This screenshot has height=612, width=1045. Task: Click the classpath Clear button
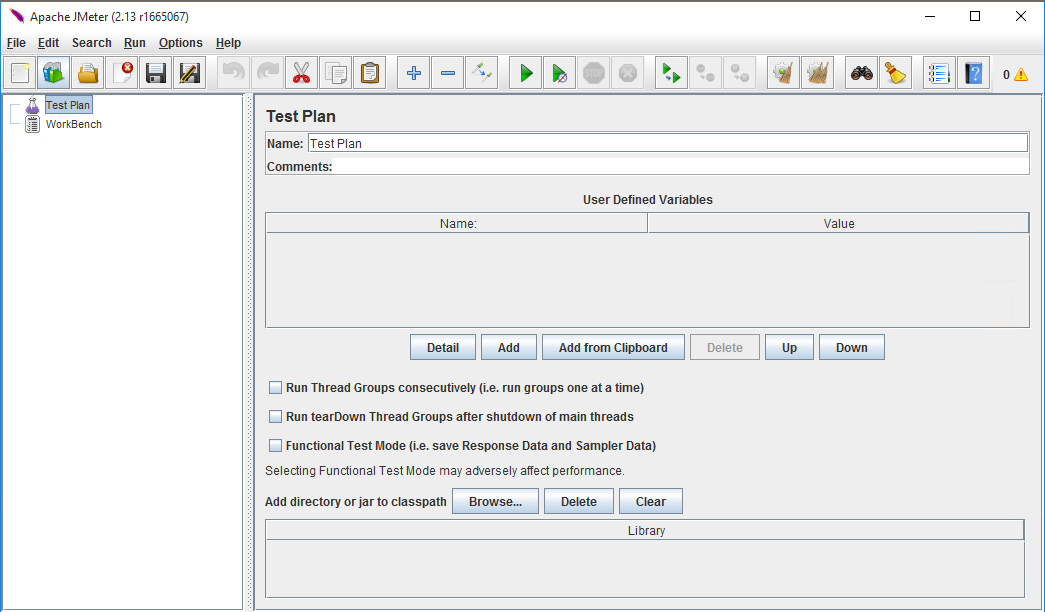pyautogui.click(x=650, y=501)
